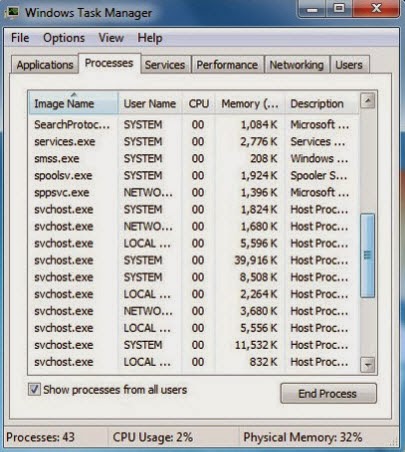Select the spoolsv.exe process
Viewport: 405px width, 452px height.
(194, 176)
